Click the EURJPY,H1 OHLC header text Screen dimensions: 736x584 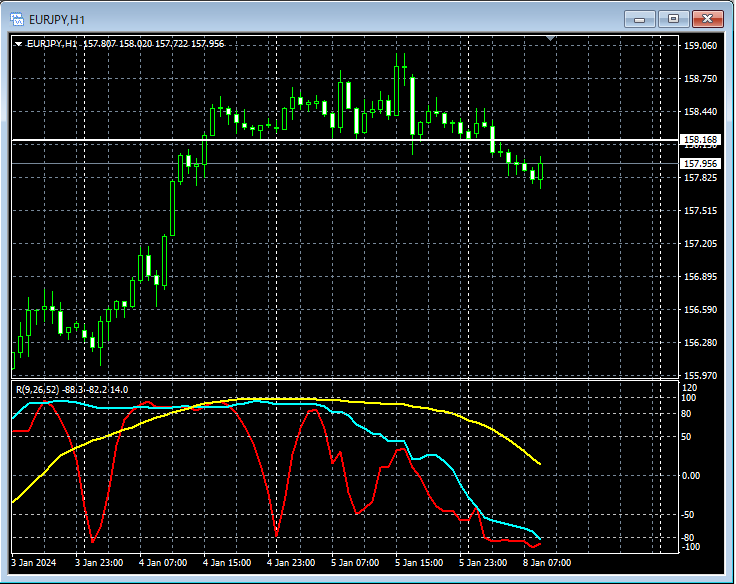pyautogui.click(x=125, y=44)
